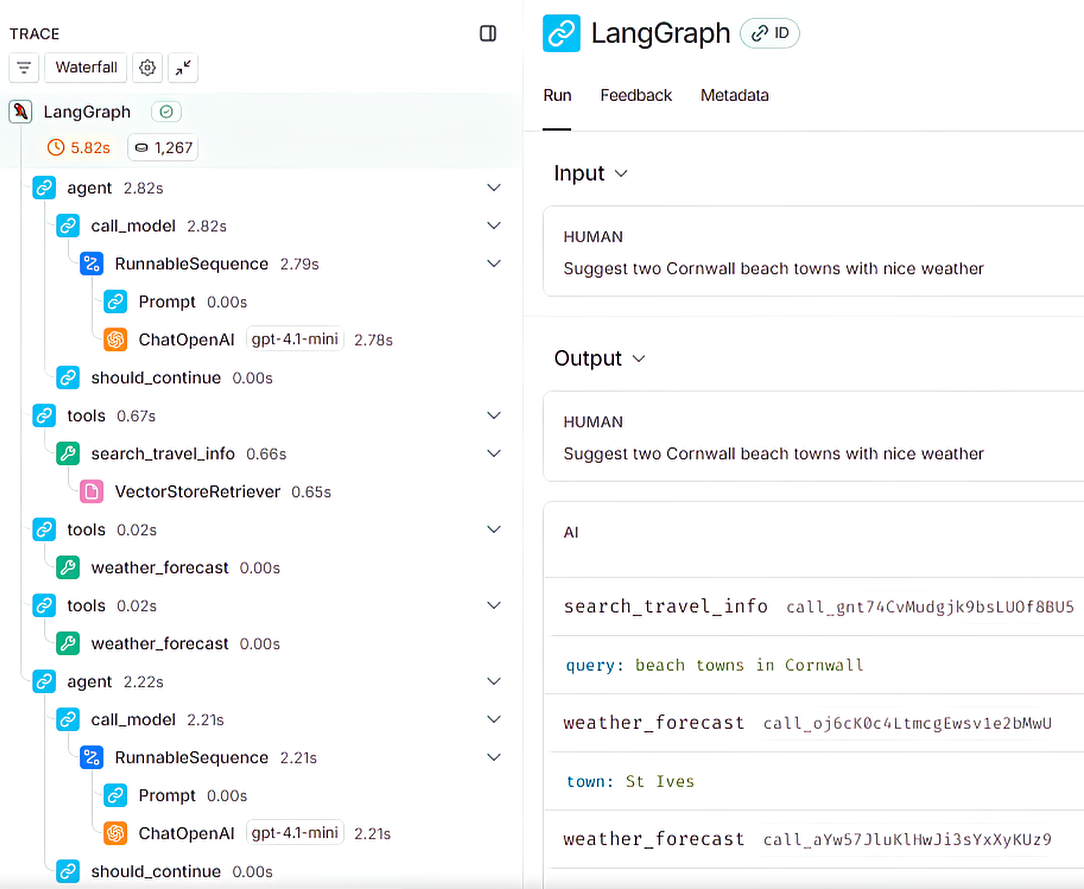
Task: Click the filter icon in trace toolbar
Action: click(24, 68)
